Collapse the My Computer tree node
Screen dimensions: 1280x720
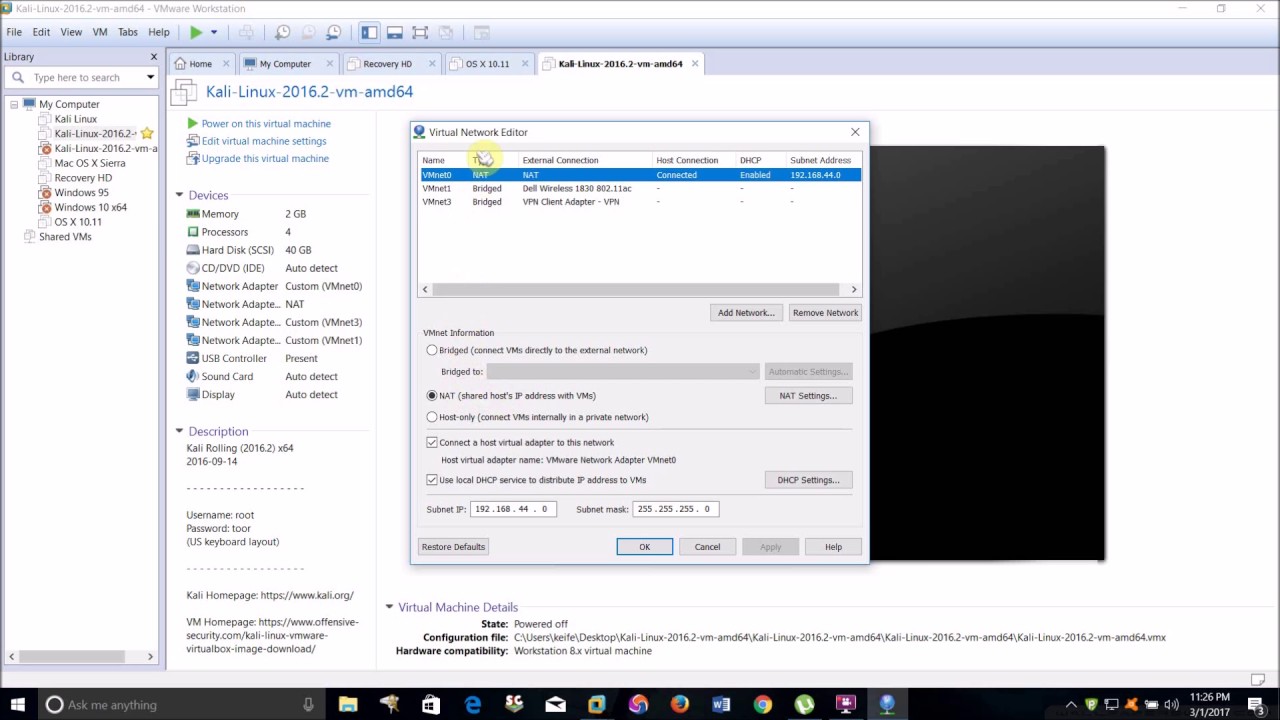[x=14, y=104]
